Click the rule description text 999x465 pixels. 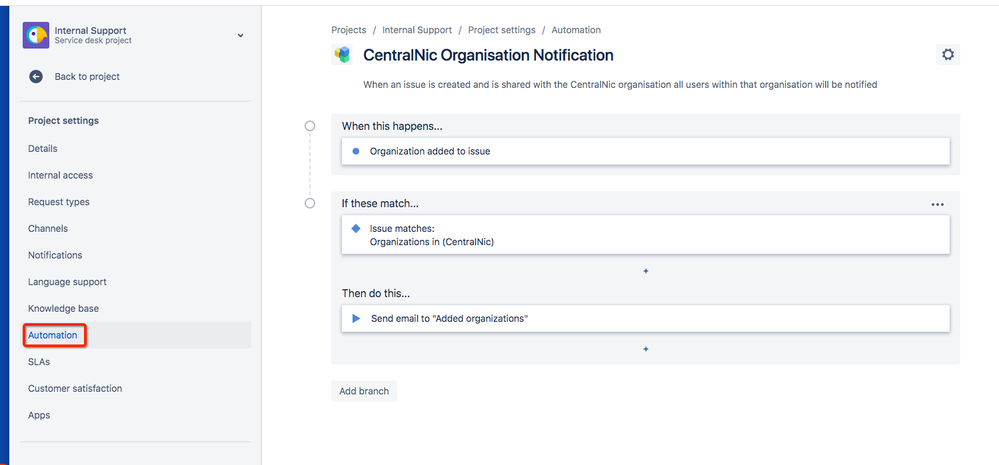pyautogui.click(x=621, y=84)
